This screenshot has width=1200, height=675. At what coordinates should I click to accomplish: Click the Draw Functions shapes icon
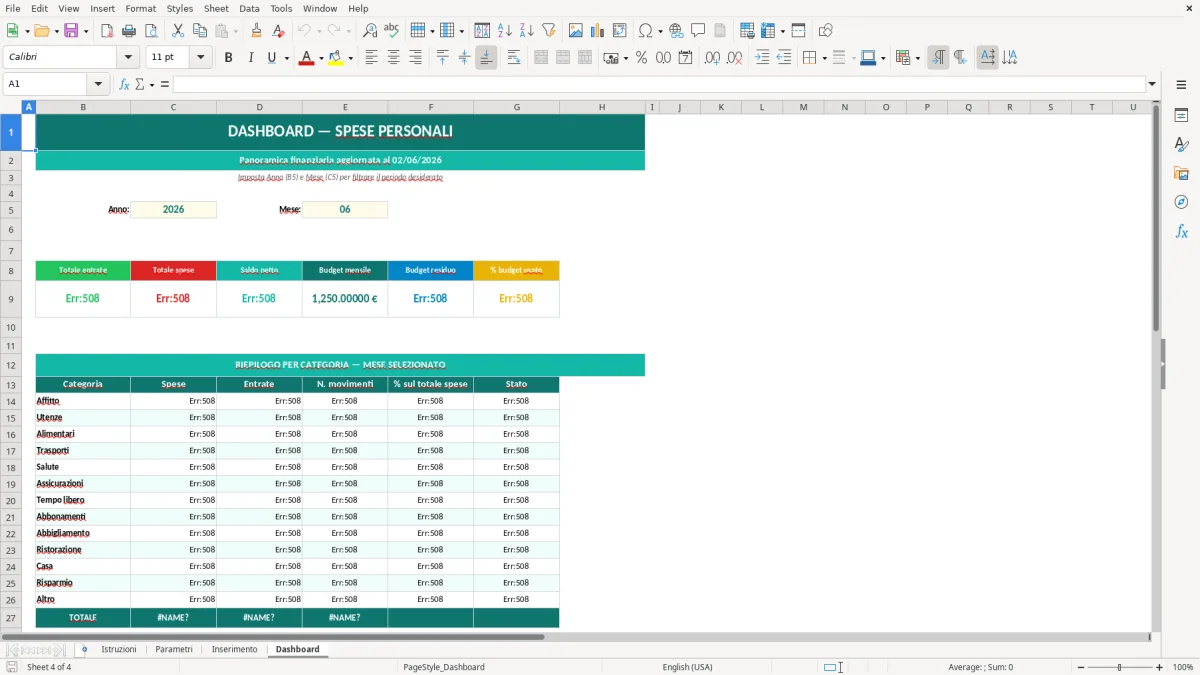tap(826, 31)
